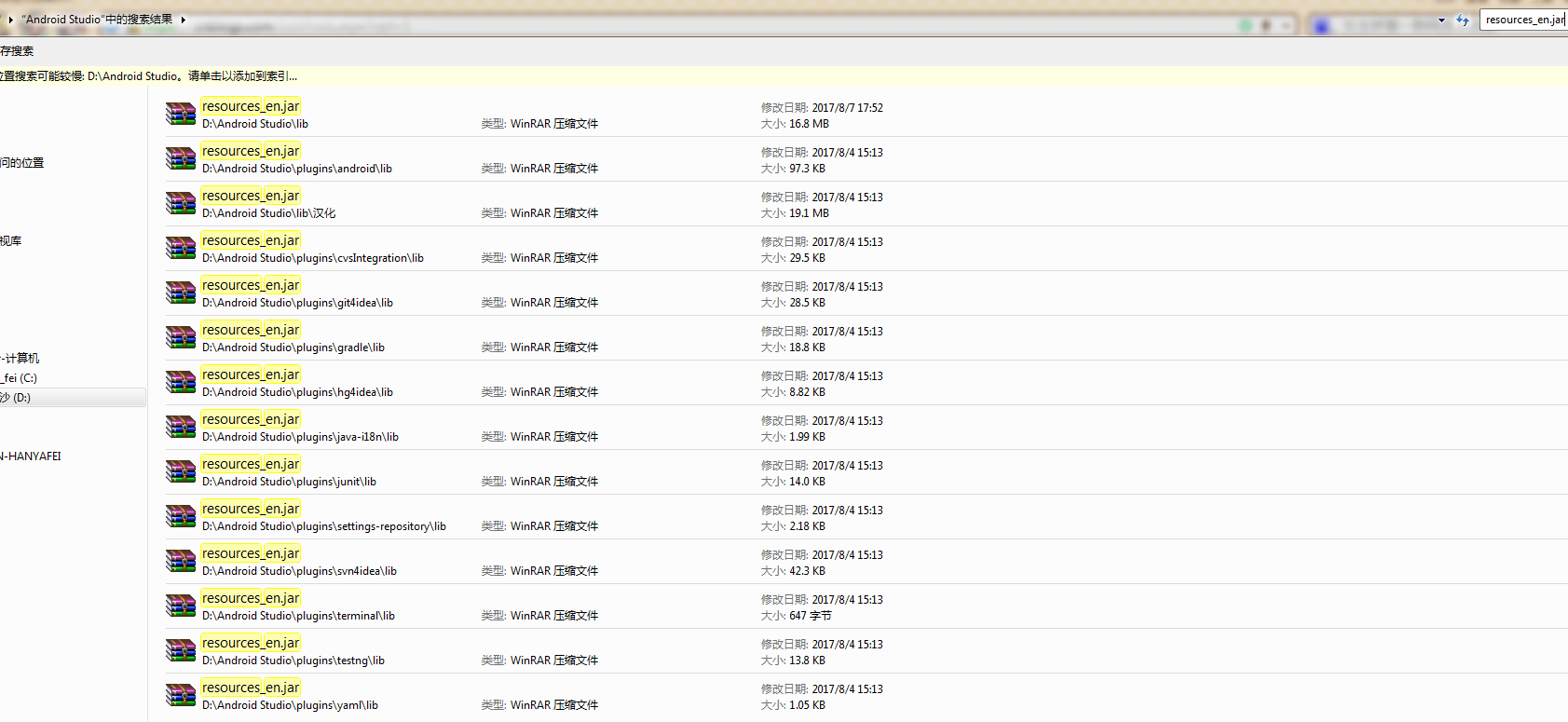This screenshot has height=722, width=1568.
Task: Open the address bar history dropdown arrow
Action: (x=1441, y=20)
